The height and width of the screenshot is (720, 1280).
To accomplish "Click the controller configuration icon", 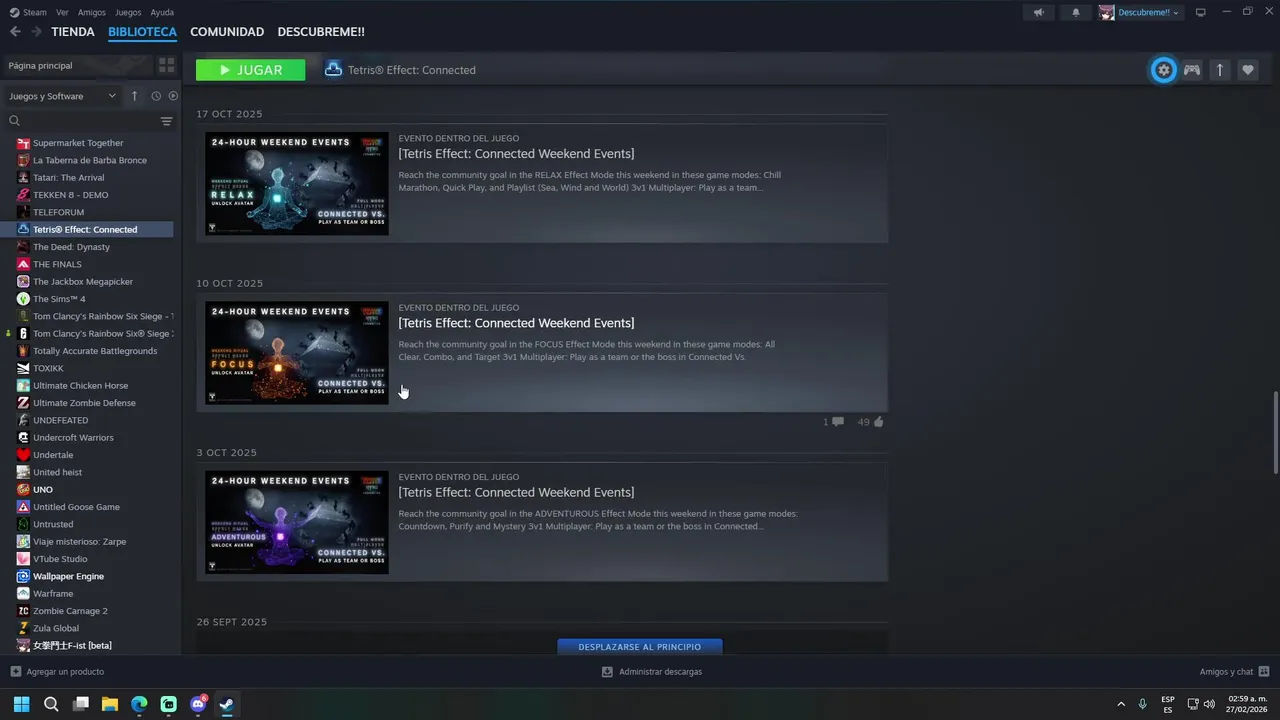I will 1192,70.
